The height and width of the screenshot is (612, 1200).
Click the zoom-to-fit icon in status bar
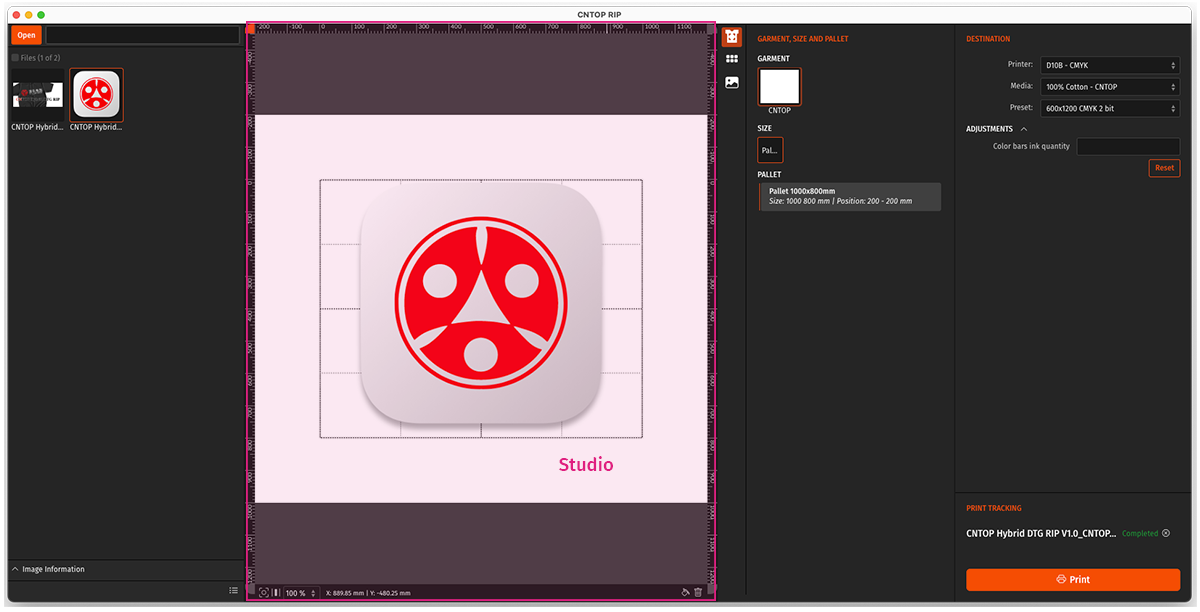[x=265, y=592]
